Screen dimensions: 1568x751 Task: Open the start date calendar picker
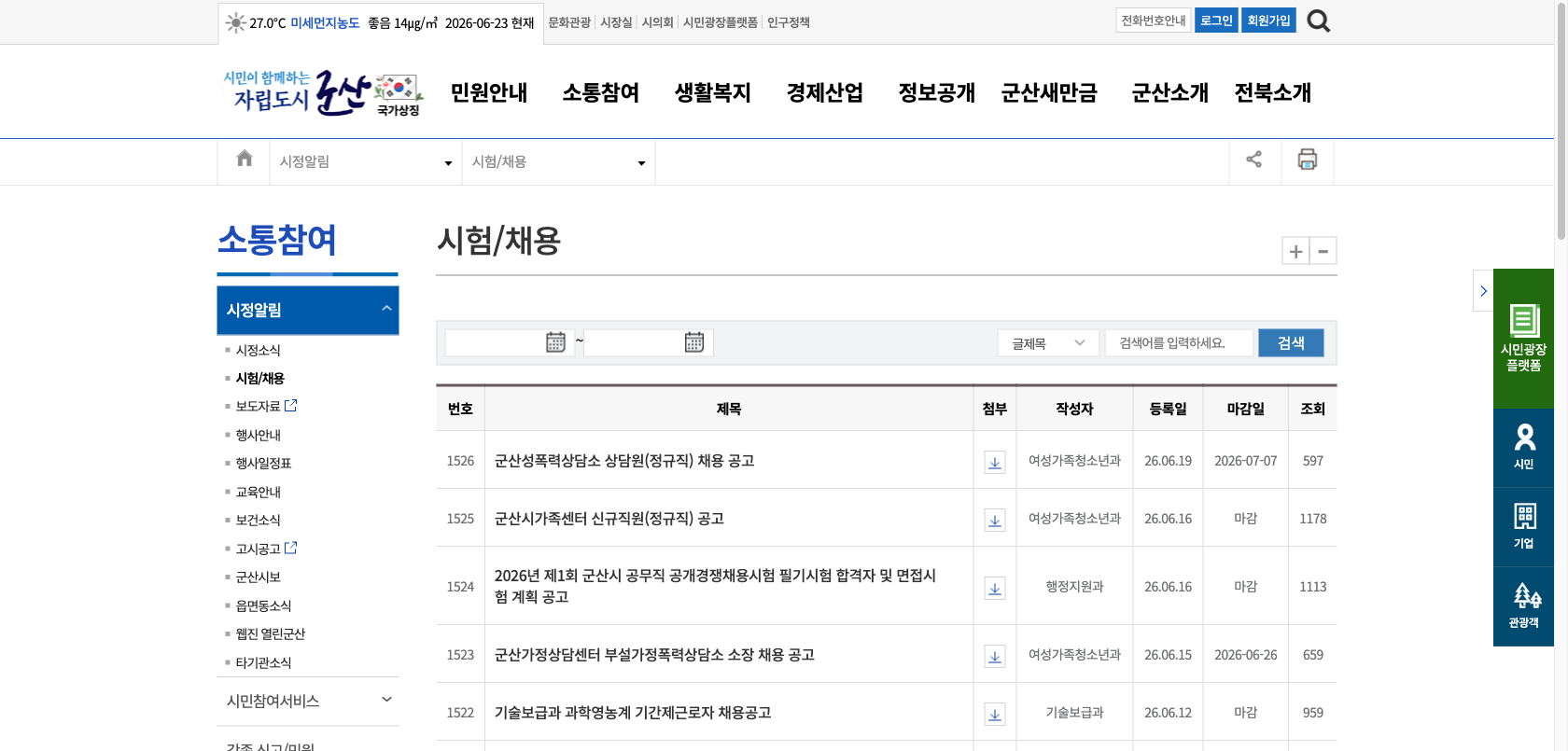point(555,342)
